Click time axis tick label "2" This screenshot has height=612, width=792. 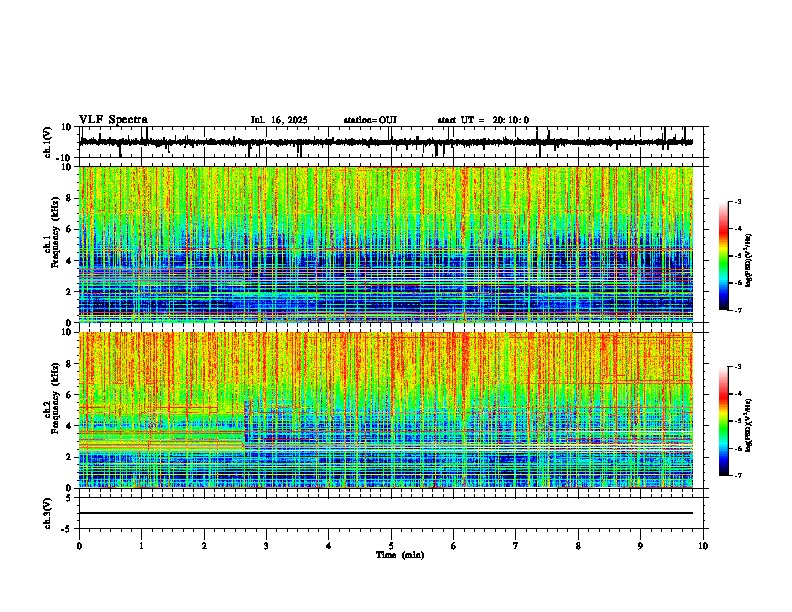204,546
